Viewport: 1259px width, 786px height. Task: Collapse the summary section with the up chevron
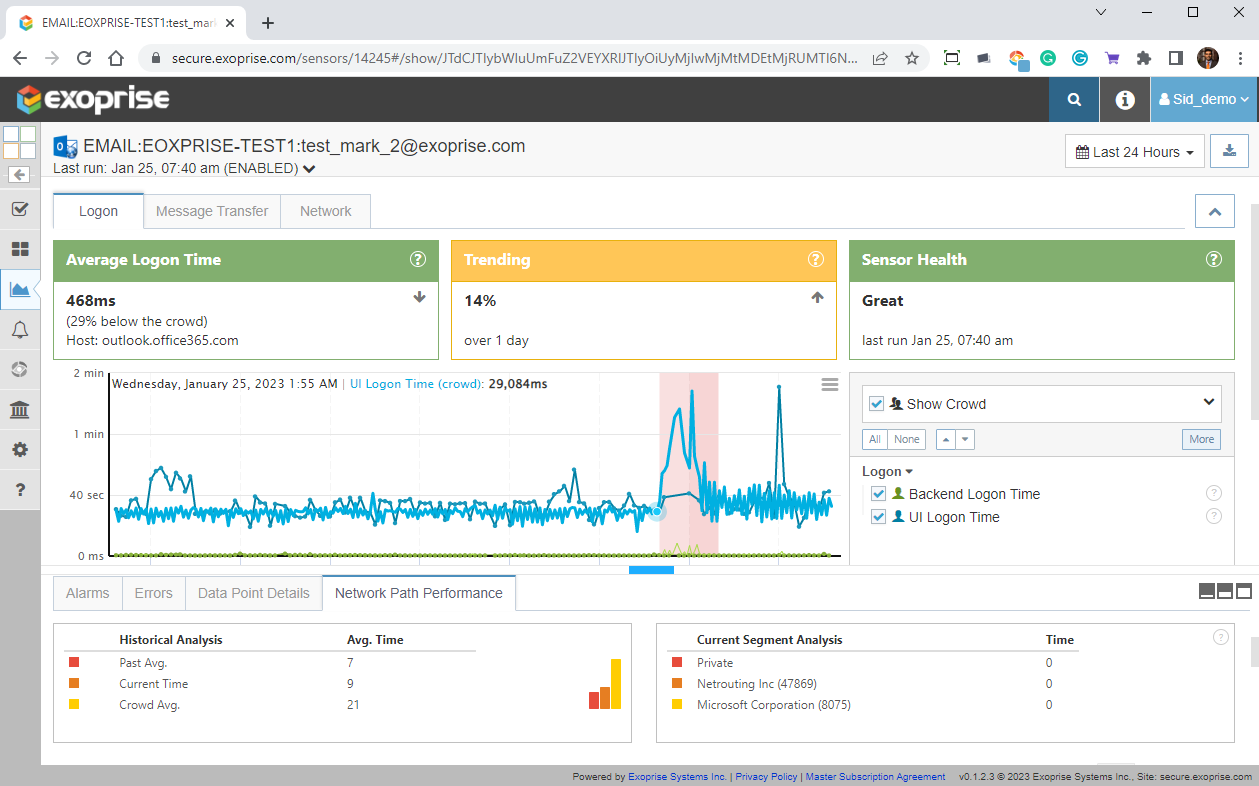[1215, 212]
